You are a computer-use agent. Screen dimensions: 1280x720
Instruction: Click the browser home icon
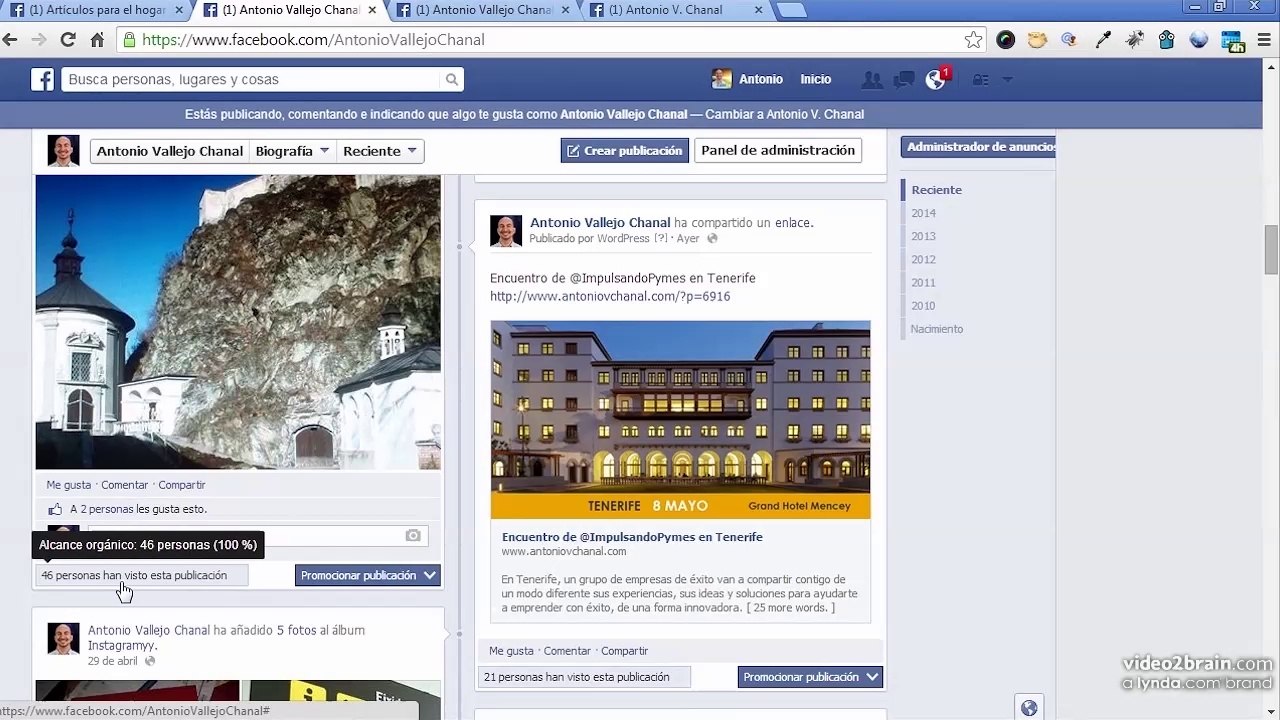pyautogui.click(x=97, y=40)
